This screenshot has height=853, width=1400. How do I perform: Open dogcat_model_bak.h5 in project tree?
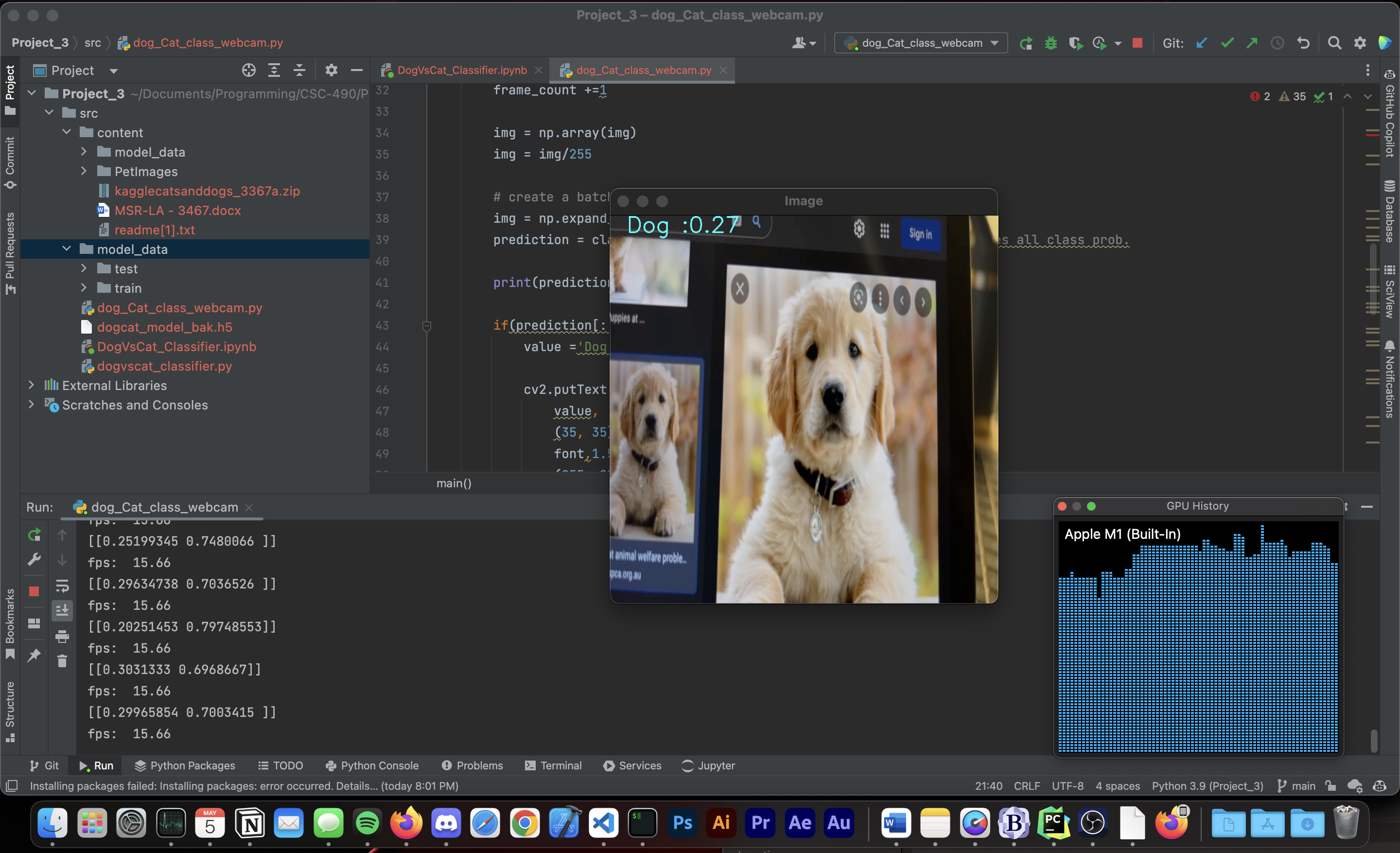(164, 327)
